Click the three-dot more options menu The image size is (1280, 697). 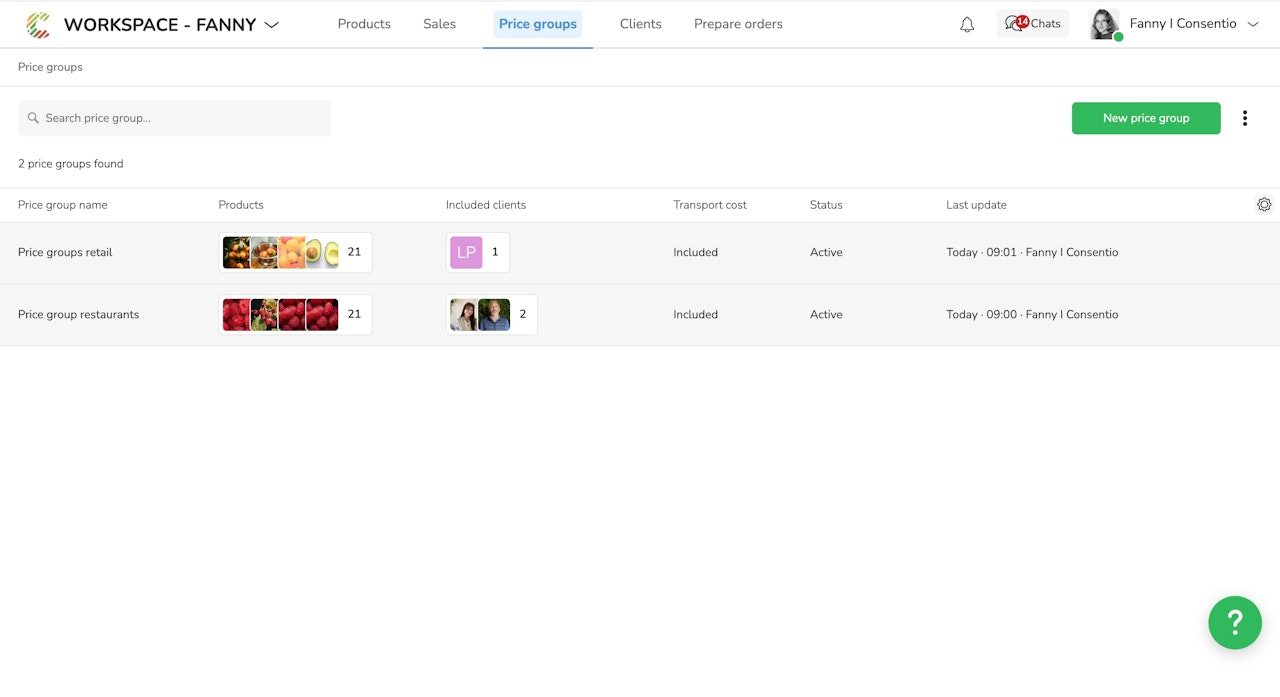coord(1245,118)
